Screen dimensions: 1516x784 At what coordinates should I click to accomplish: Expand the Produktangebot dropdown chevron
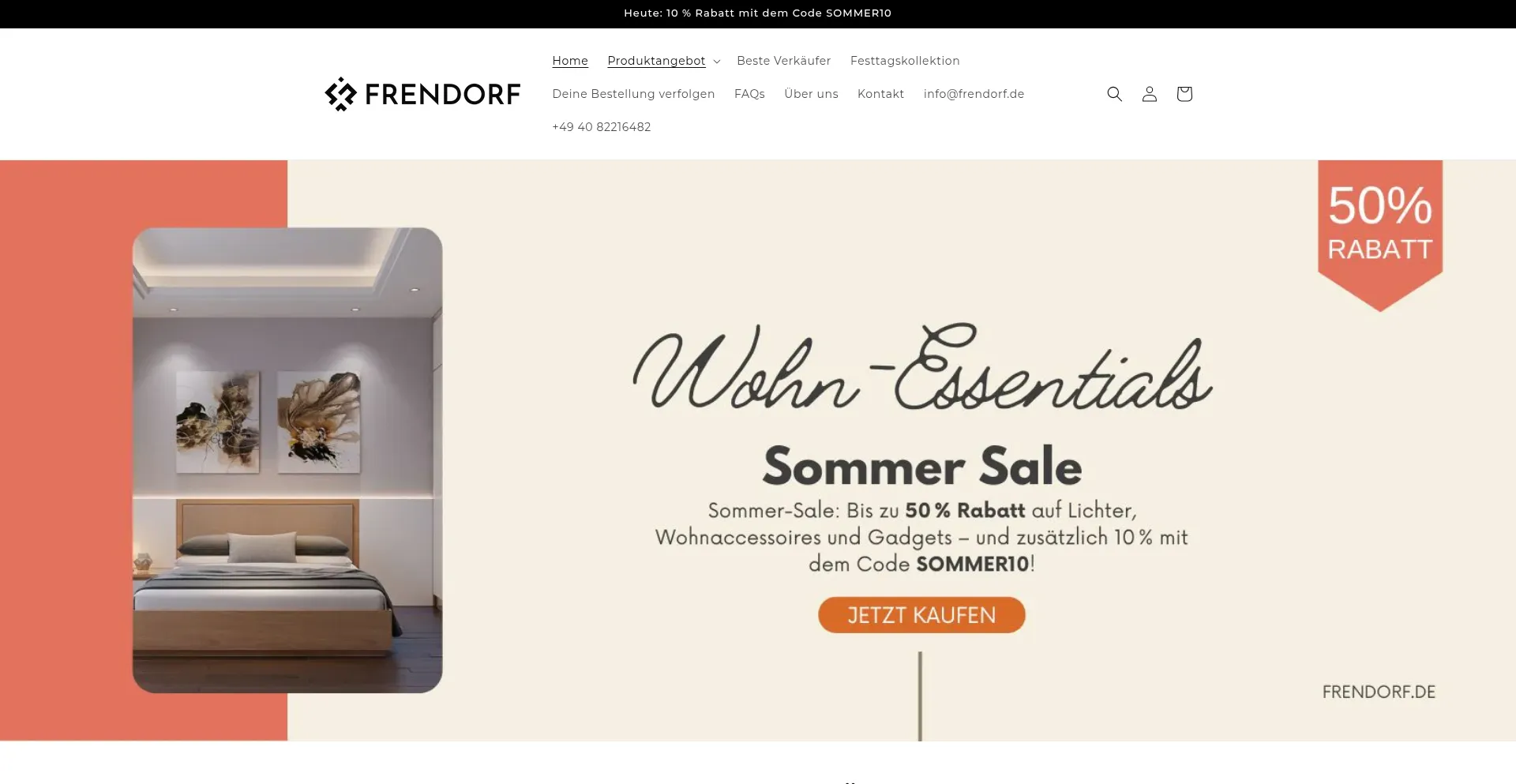point(716,62)
